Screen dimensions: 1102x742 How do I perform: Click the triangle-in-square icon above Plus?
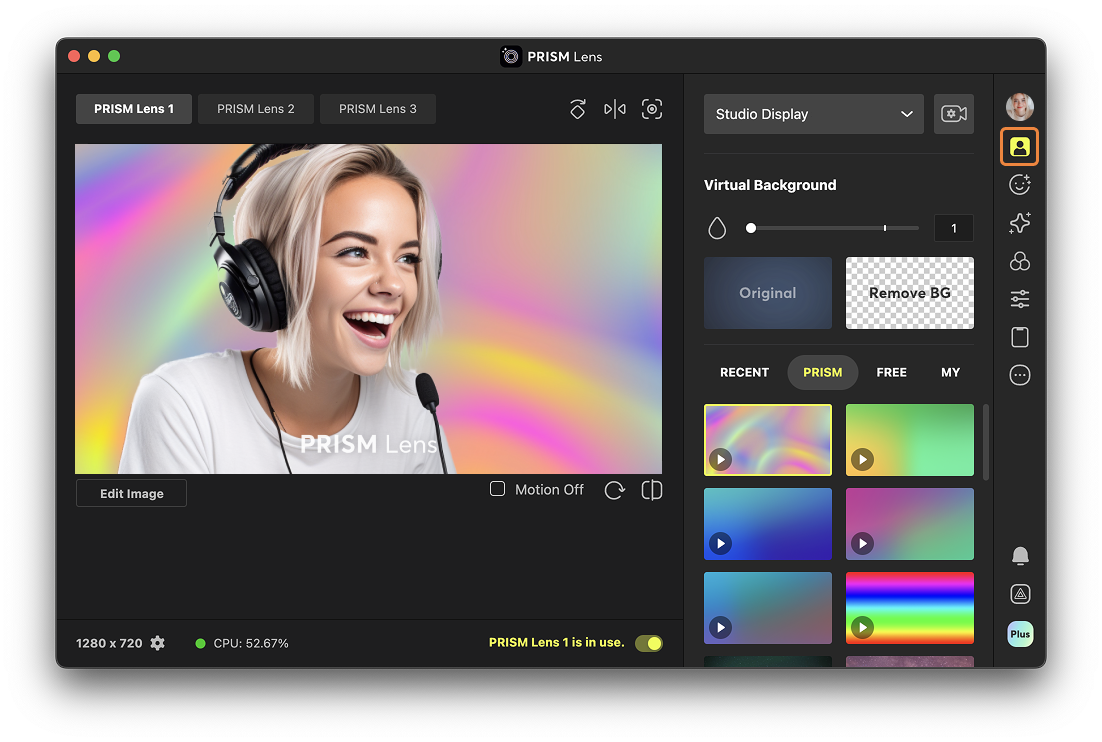click(x=1020, y=594)
